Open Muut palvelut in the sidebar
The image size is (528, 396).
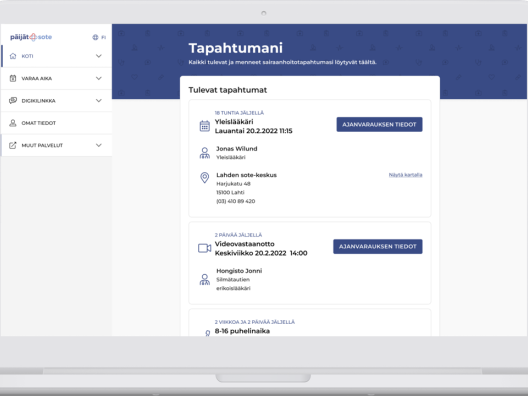click(x=57, y=145)
